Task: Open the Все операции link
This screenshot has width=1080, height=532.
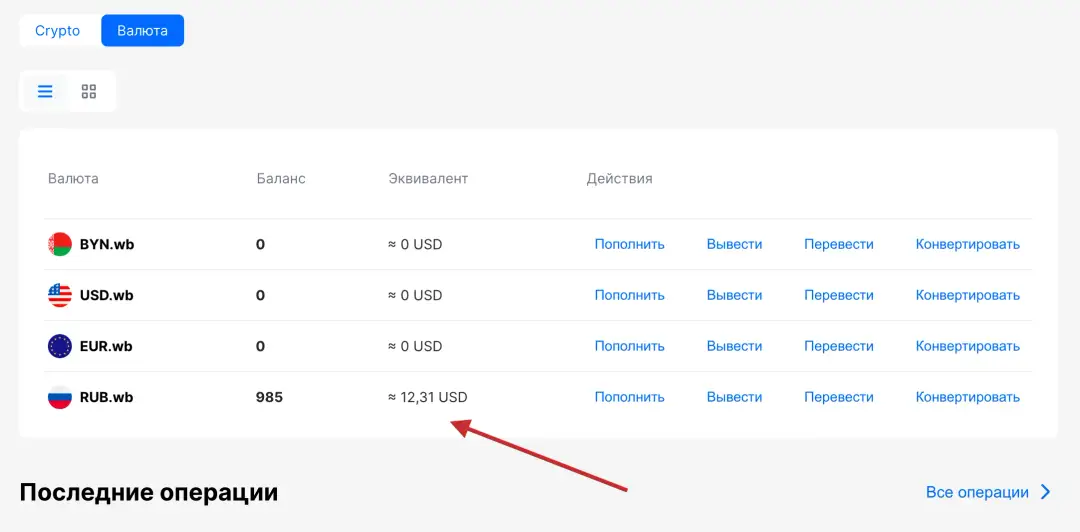Action: click(977, 492)
